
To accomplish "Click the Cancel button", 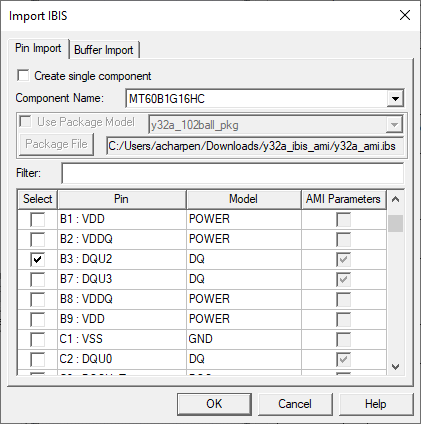I will [x=295, y=404].
